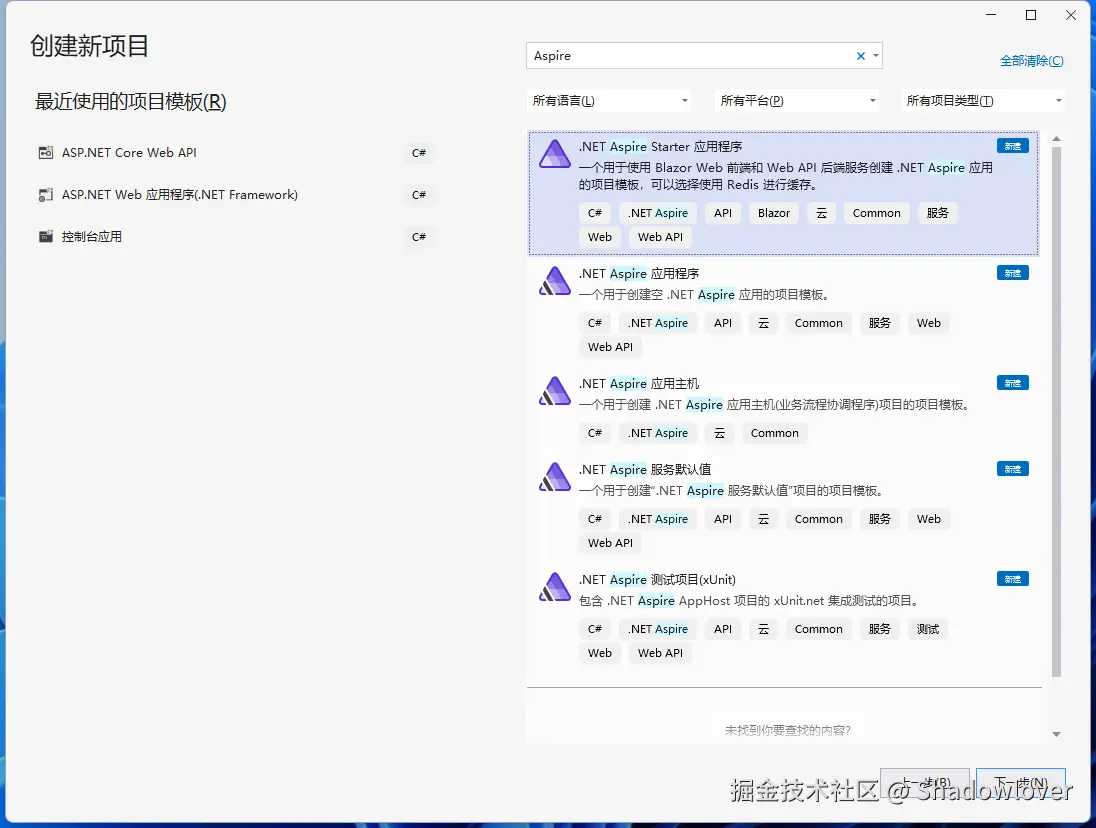
Task: Click the 新建 badge on 测试项目(xUnit) template
Action: click(x=1012, y=579)
